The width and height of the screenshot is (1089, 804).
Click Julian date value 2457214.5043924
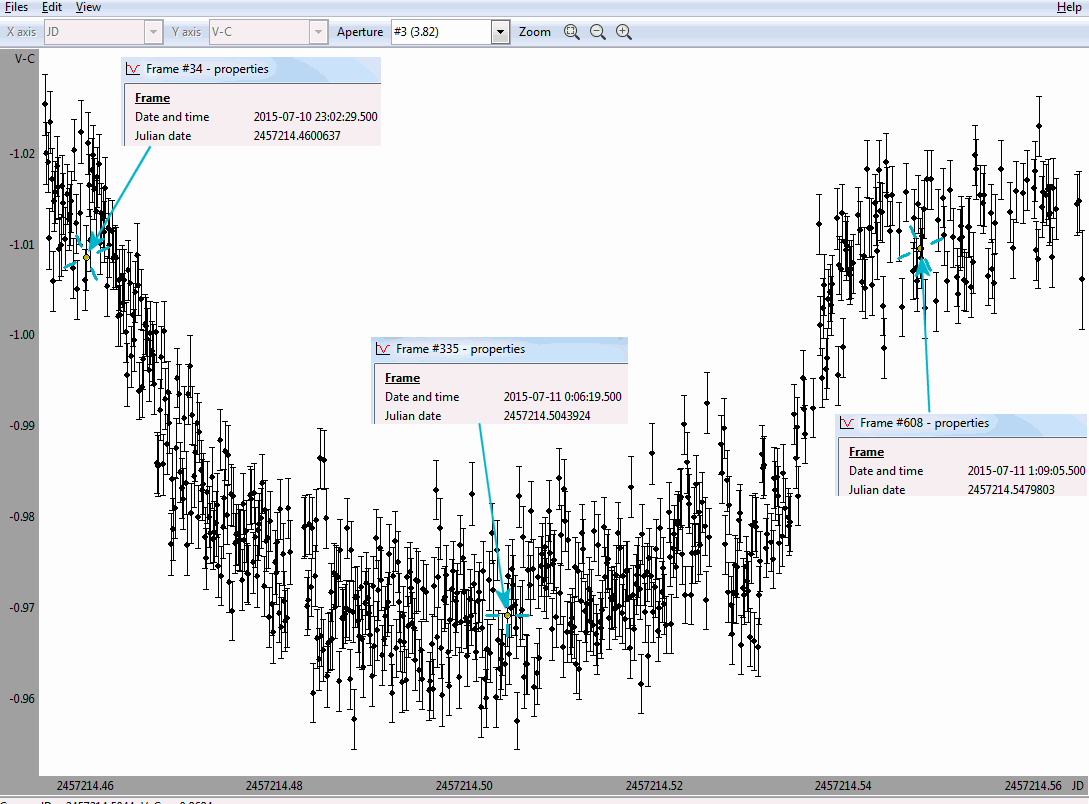tap(547, 416)
